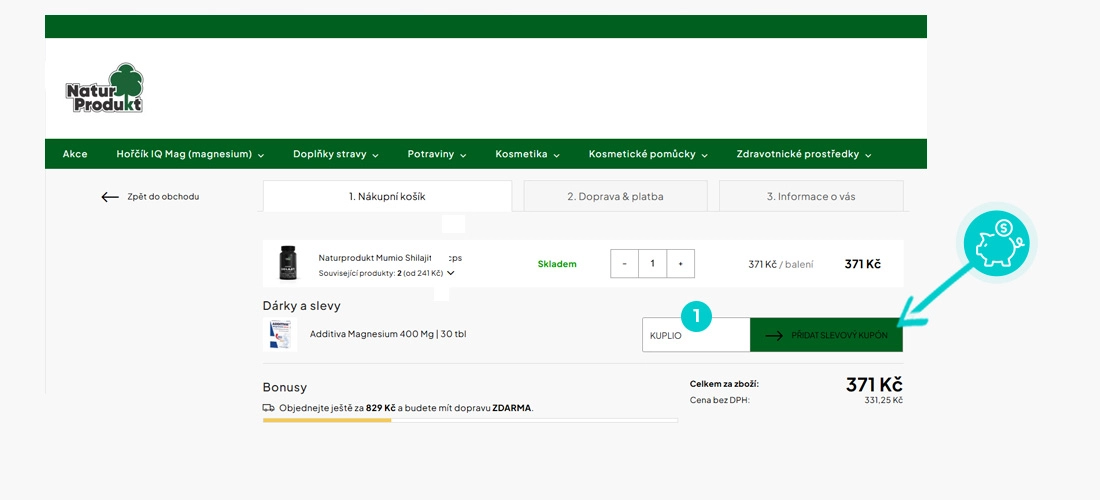
Task: Select the 1. Nákupní košík tab
Action: pyautogui.click(x=387, y=196)
